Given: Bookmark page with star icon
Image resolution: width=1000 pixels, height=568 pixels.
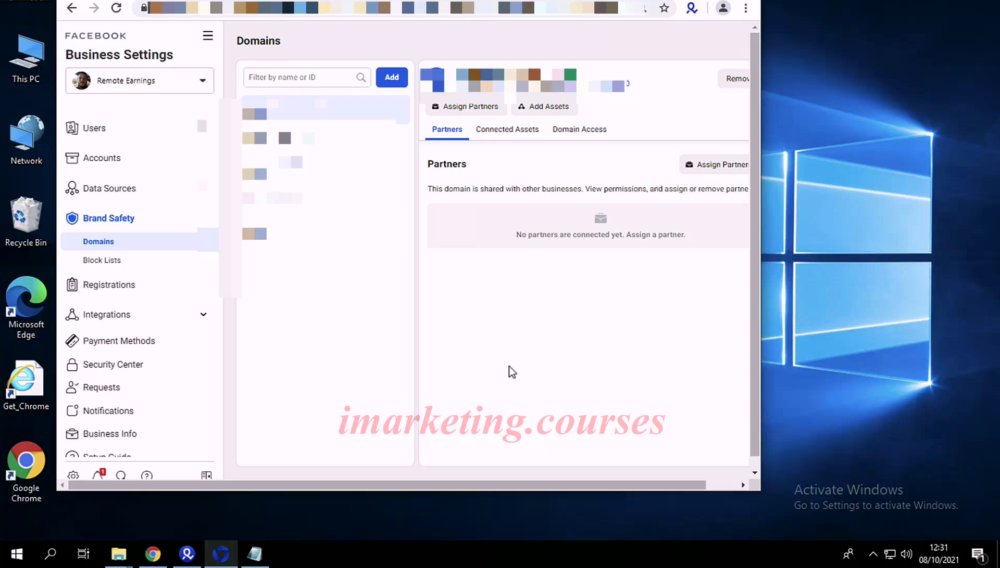Looking at the screenshot, I should 664,8.
